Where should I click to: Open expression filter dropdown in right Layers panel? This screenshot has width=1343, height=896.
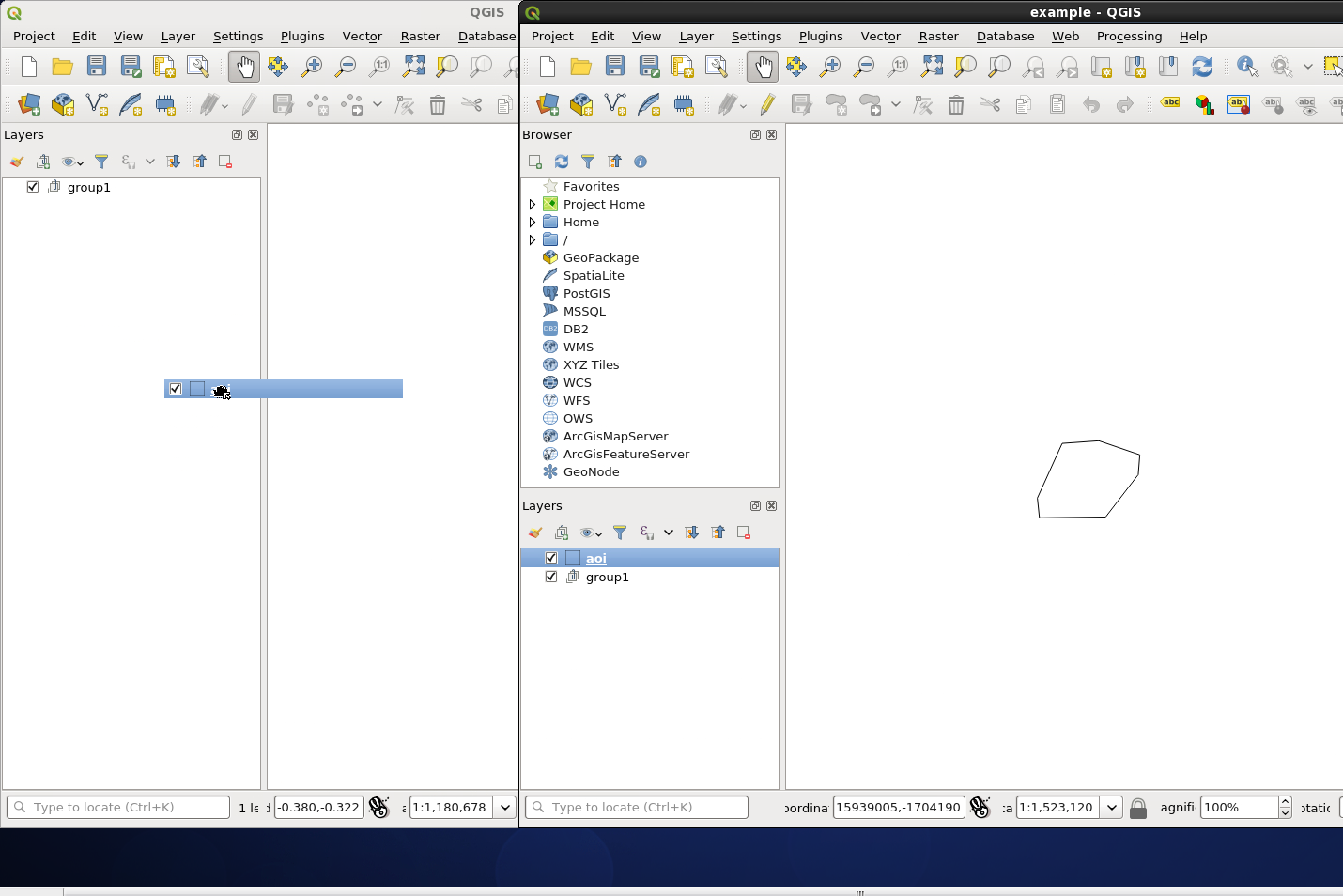[x=668, y=533]
